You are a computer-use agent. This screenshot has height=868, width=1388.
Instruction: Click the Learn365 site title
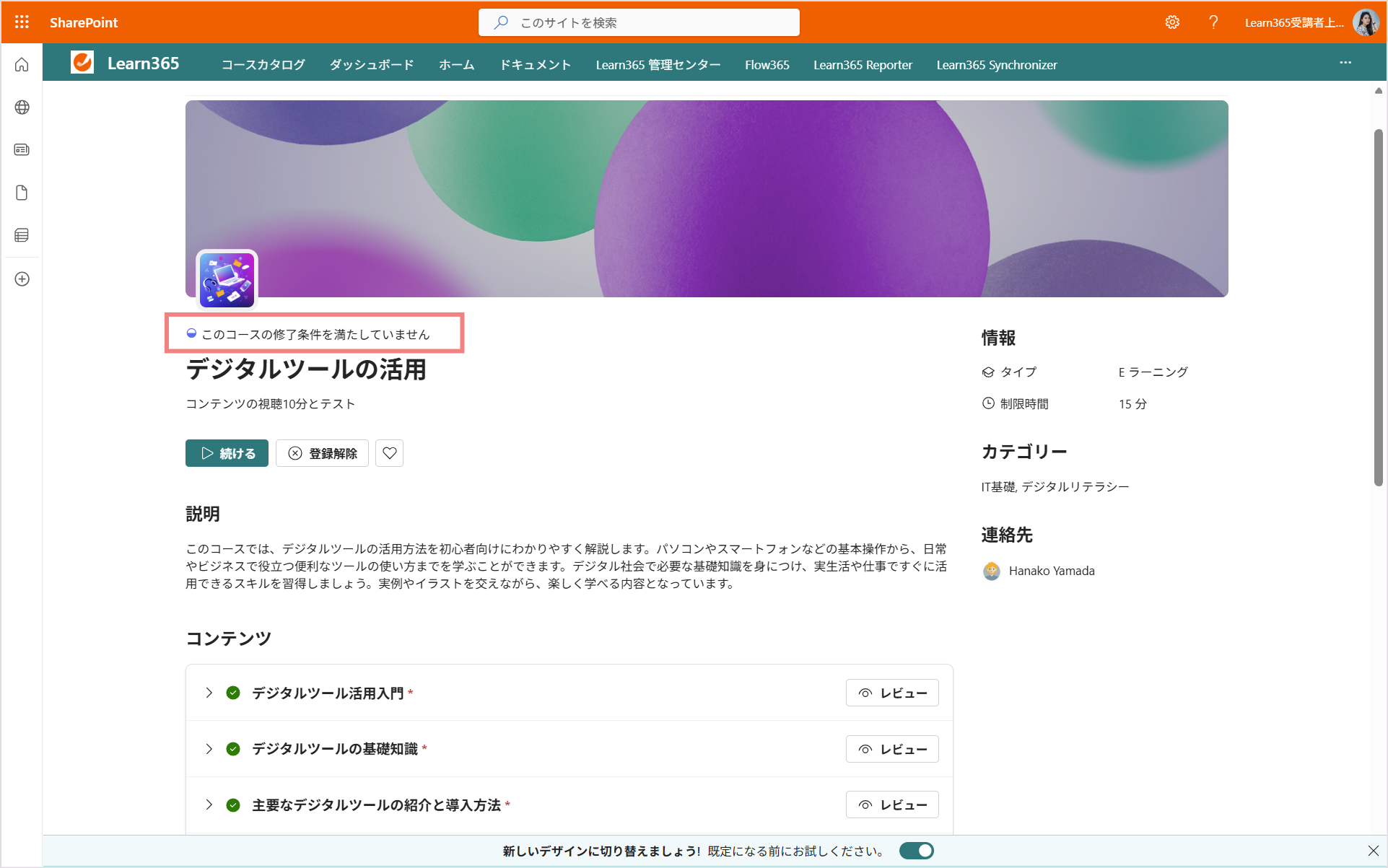tap(143, 63)
